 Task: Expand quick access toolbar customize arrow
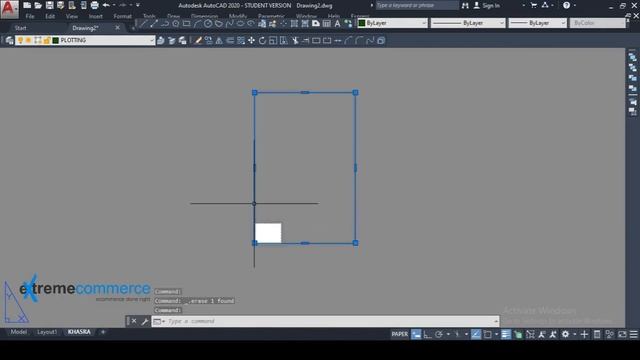pos(138,5)
